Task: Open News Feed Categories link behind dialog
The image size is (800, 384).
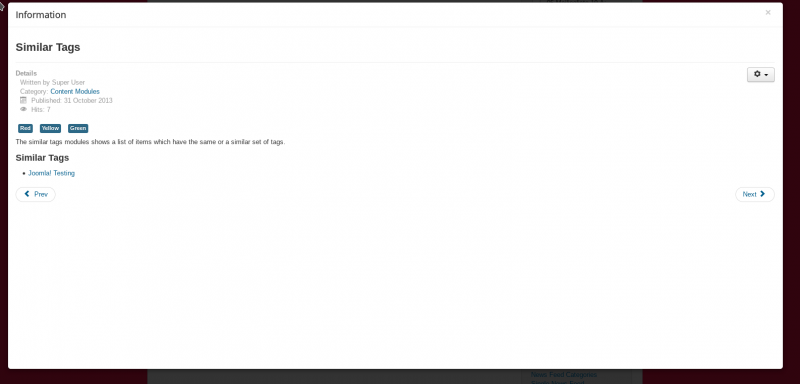Action: click(x=564, y=375)
